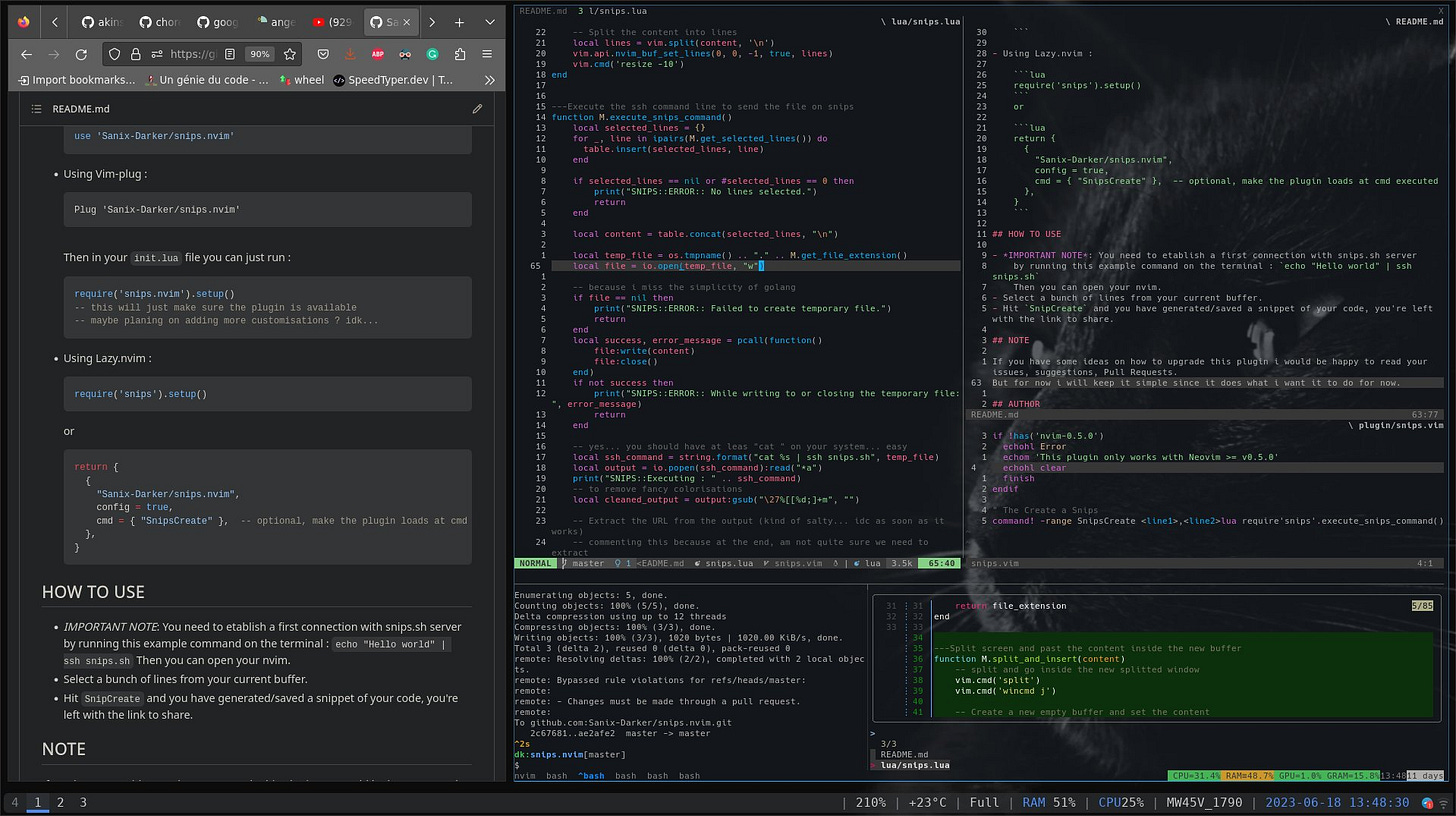Image resolution: width=1456 pixels, height=816 pixels.
Task: Select the active ^bash tmux window
Action: [591, 776]
